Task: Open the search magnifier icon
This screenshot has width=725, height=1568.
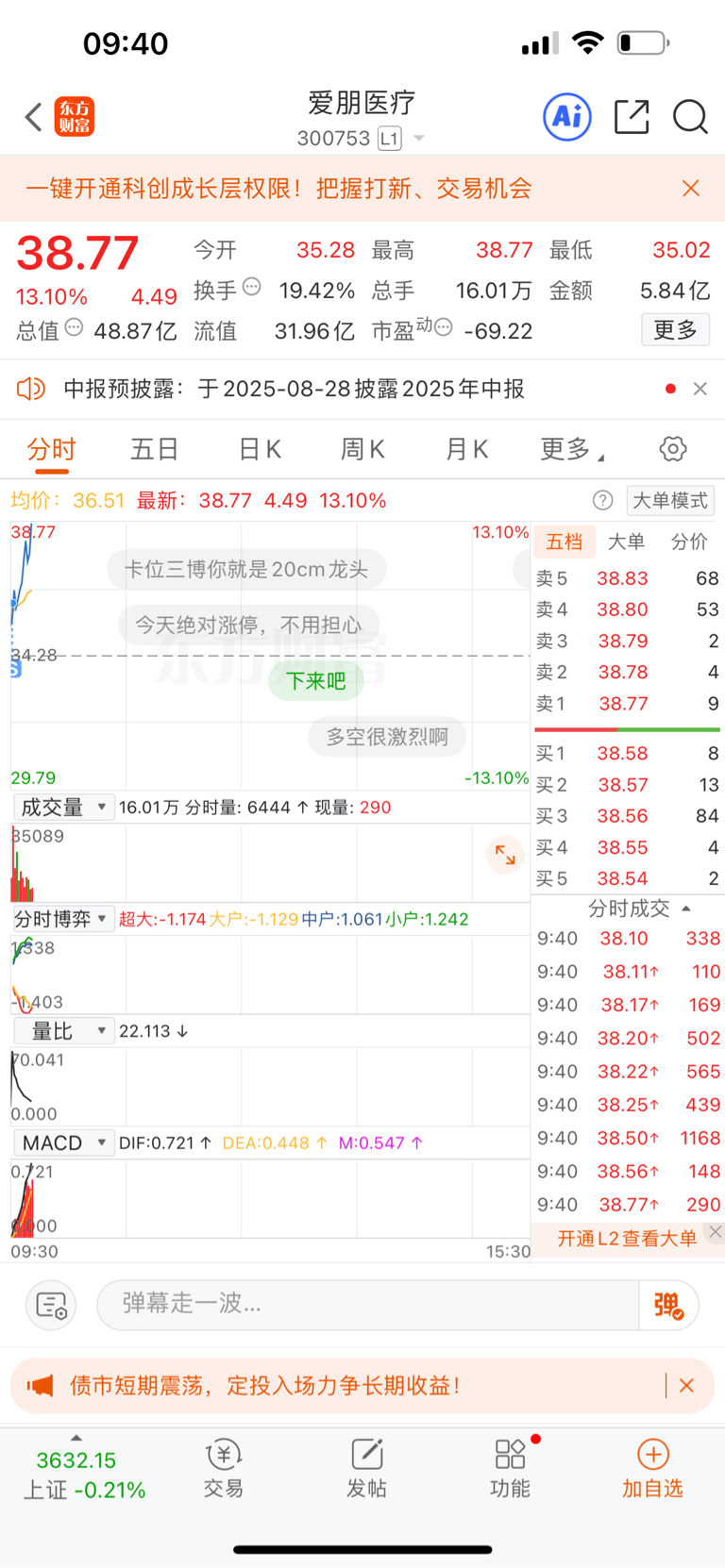Action: click(x=690, y=117)
